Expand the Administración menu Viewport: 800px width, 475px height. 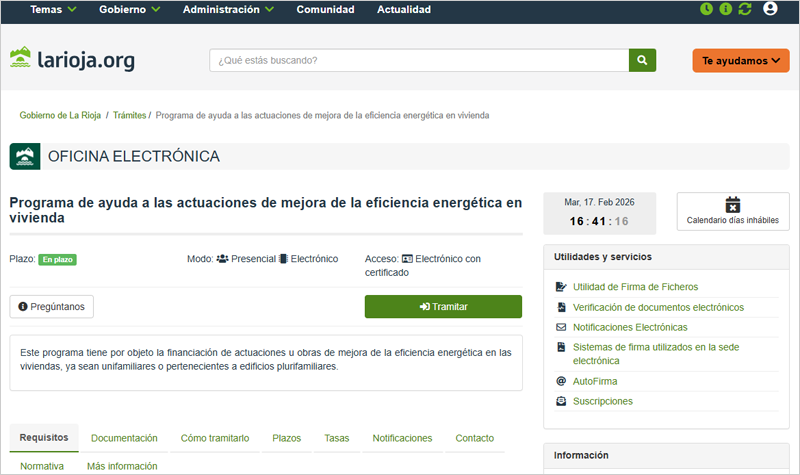[228, 9]
